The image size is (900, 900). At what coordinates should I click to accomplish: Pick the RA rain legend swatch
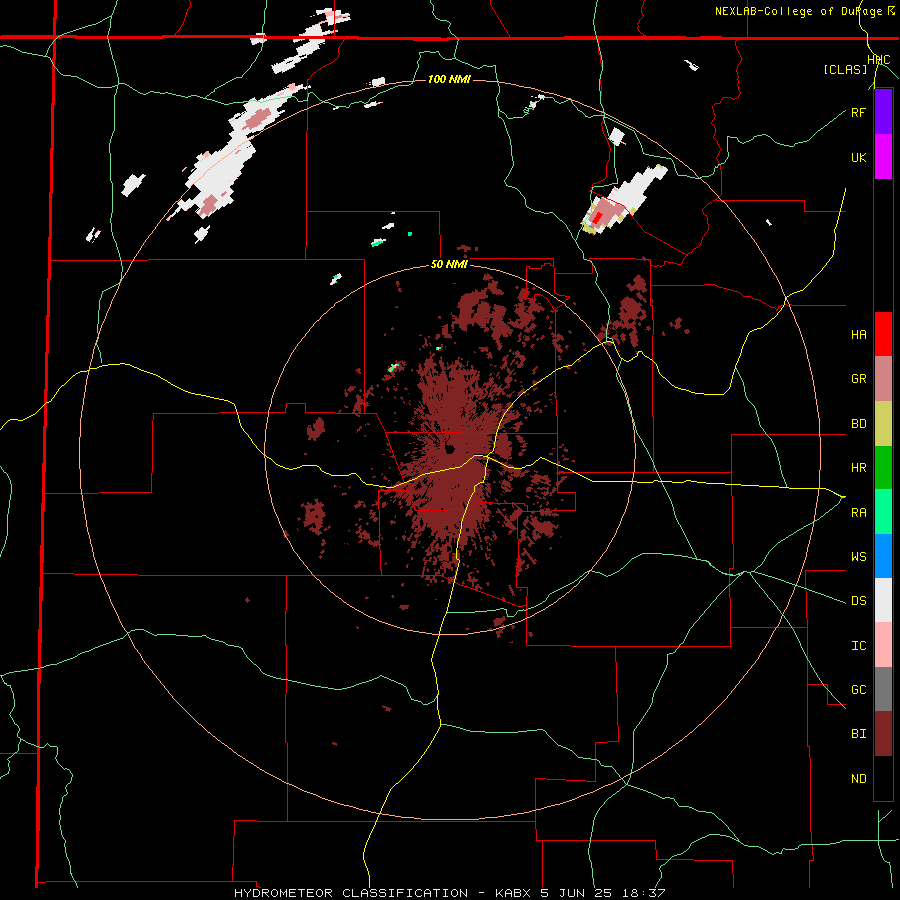(x=883, y=512)
